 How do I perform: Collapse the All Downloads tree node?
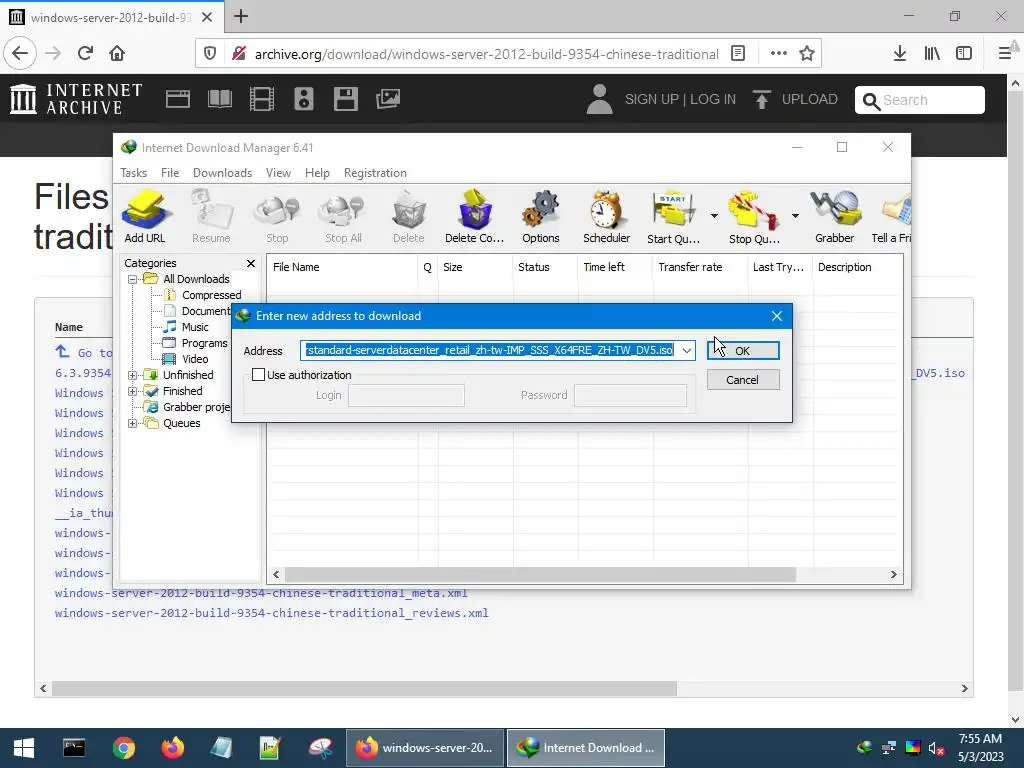point(133,280)
